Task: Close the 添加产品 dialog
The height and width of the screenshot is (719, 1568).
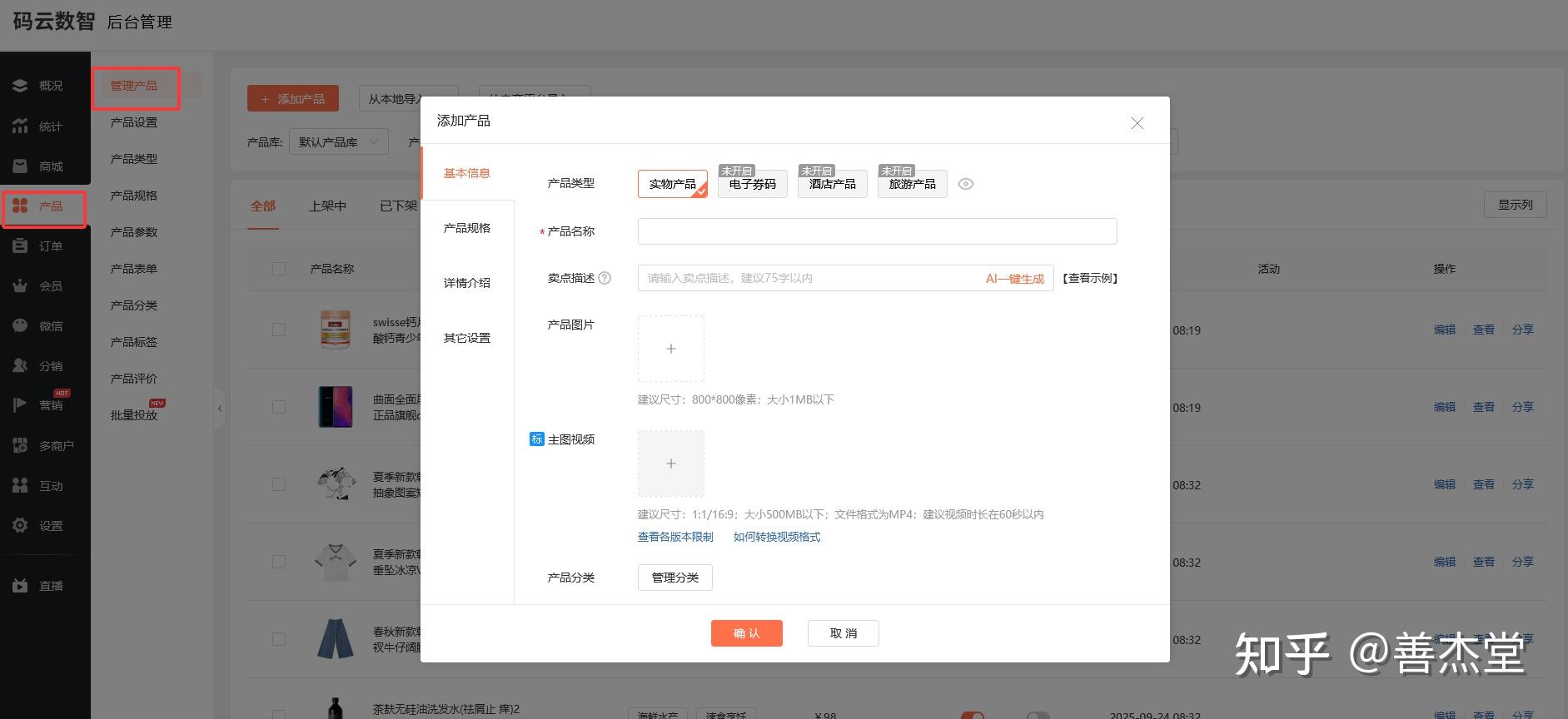Action: click(1137, 123)
